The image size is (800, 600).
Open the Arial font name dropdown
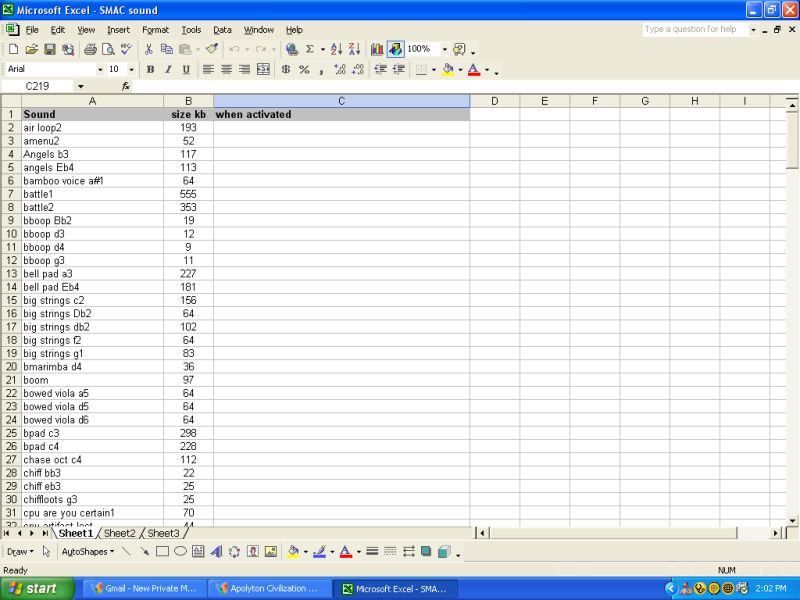pos(100,69)
